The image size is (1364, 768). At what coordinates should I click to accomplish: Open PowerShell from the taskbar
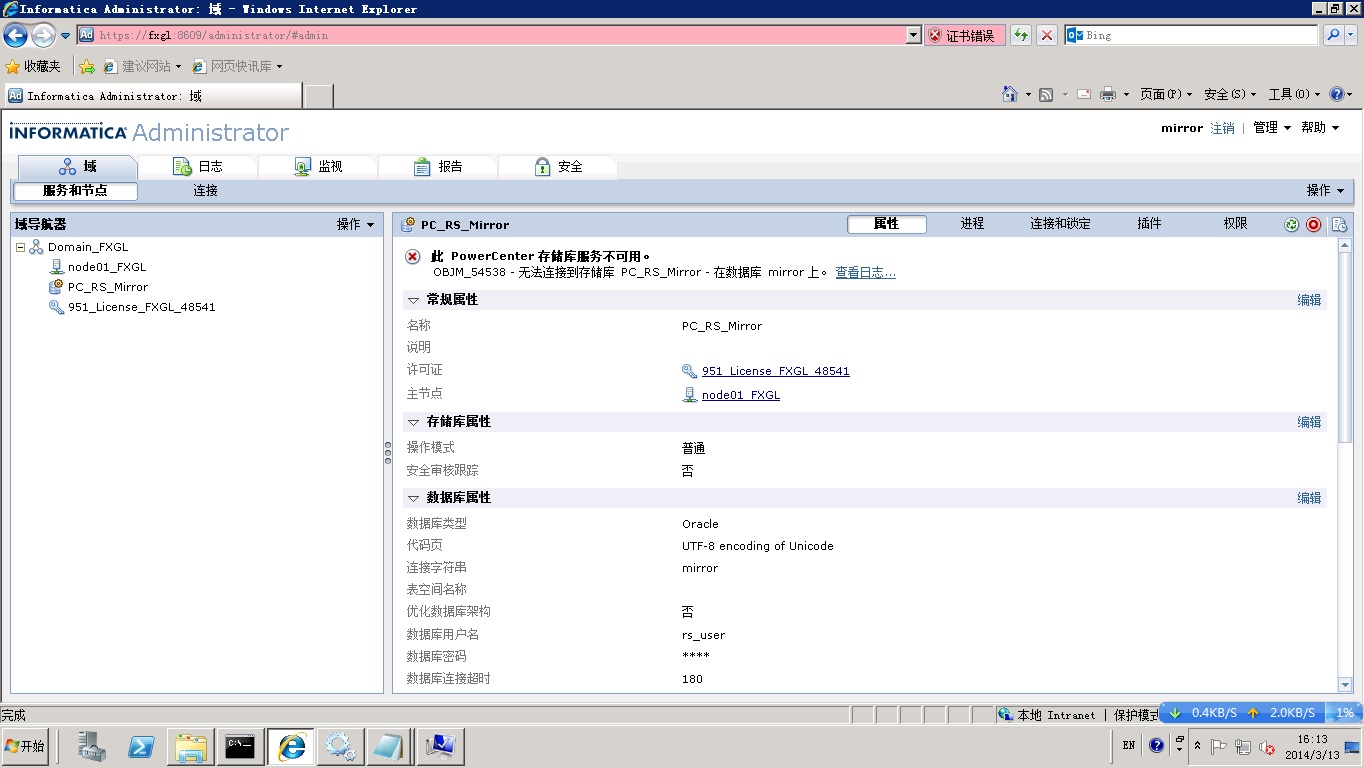(x=141, y=747)
